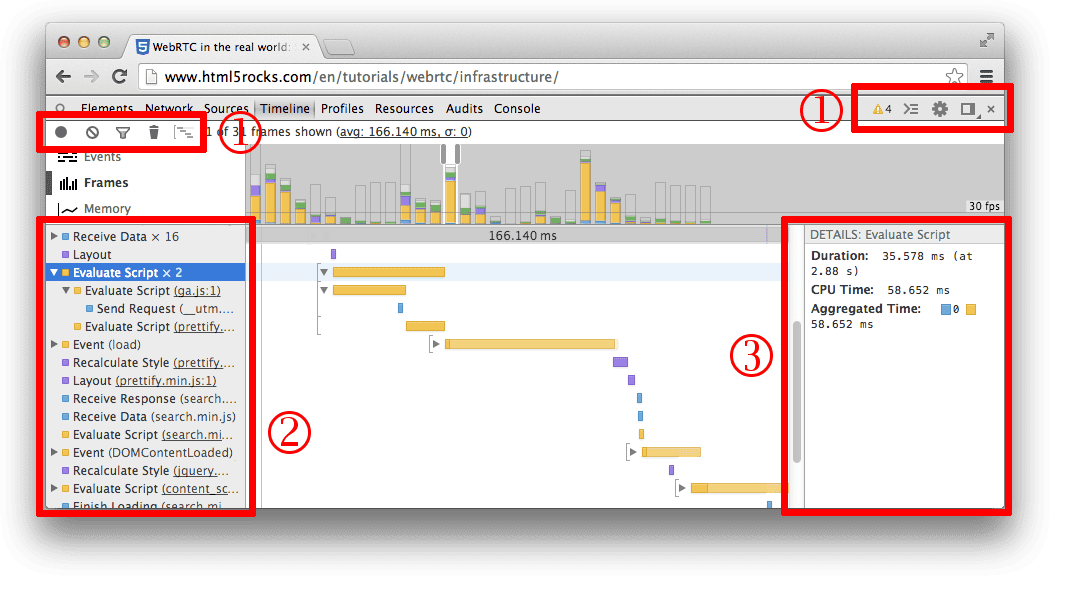
Task: Expand the Event (load) record
Action: [54, 345]
